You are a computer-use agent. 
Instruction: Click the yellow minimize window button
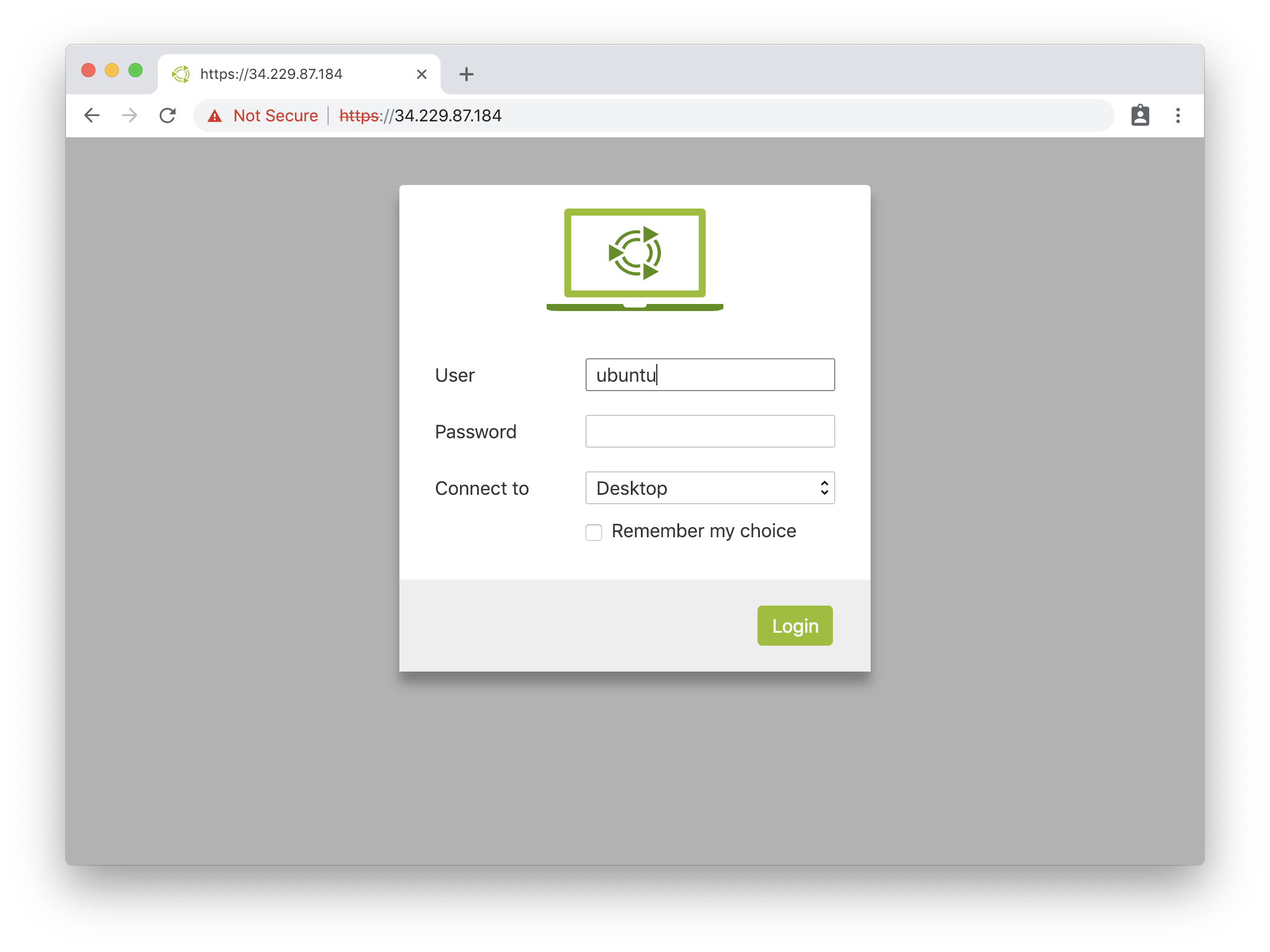pyautogui.click(x=112, y=71)
